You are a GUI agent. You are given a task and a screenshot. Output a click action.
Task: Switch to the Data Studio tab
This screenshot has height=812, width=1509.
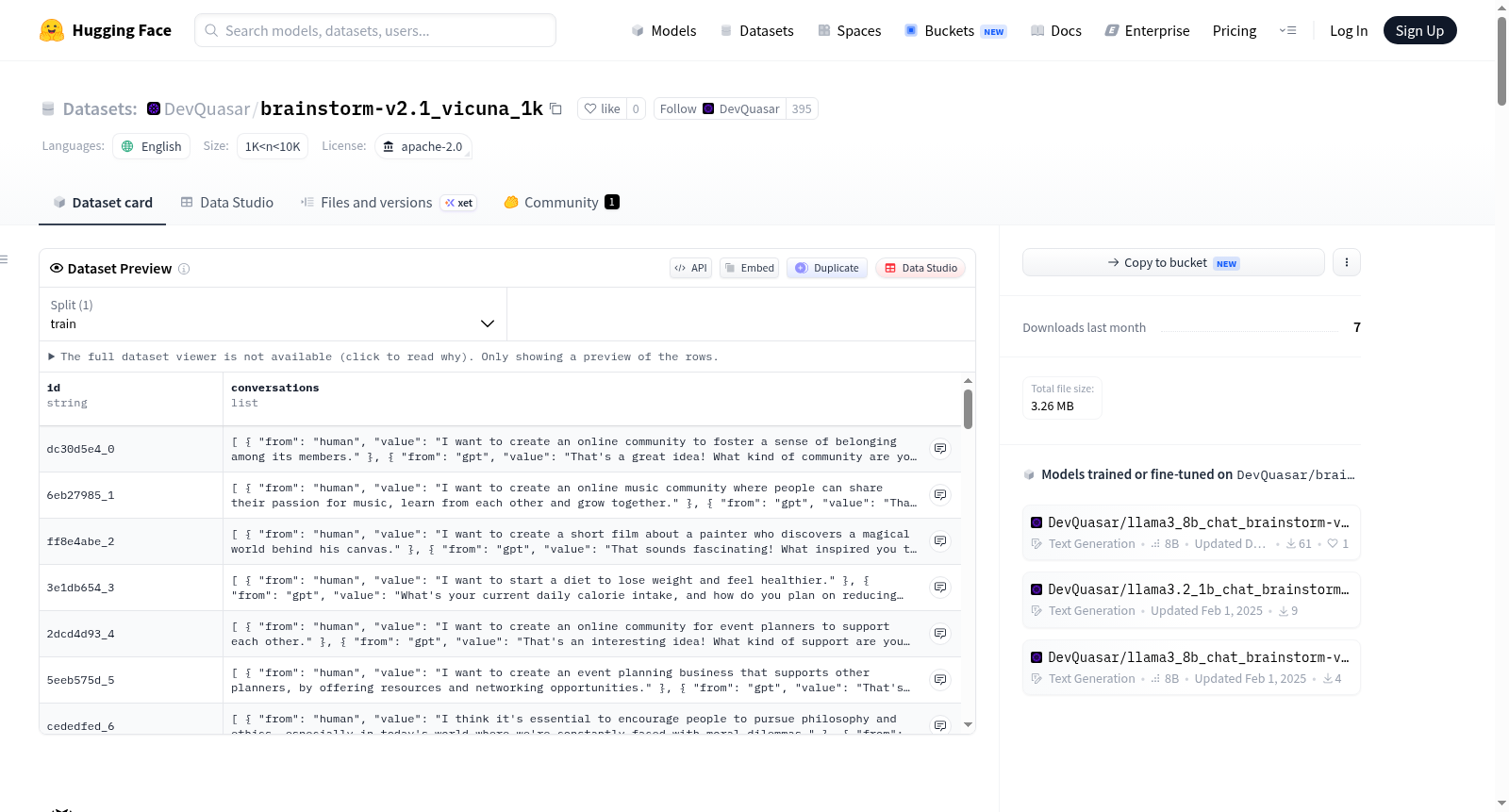[x=227, y=203]
